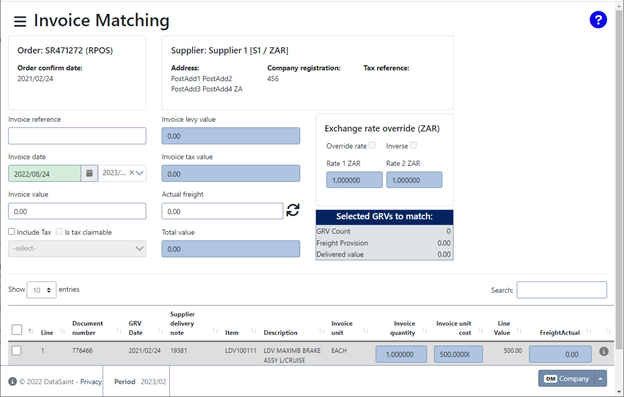Viewport: 624px width, 397px height.
Task: Expand the tax type -select- dropdown
Action: click(77, 249)
